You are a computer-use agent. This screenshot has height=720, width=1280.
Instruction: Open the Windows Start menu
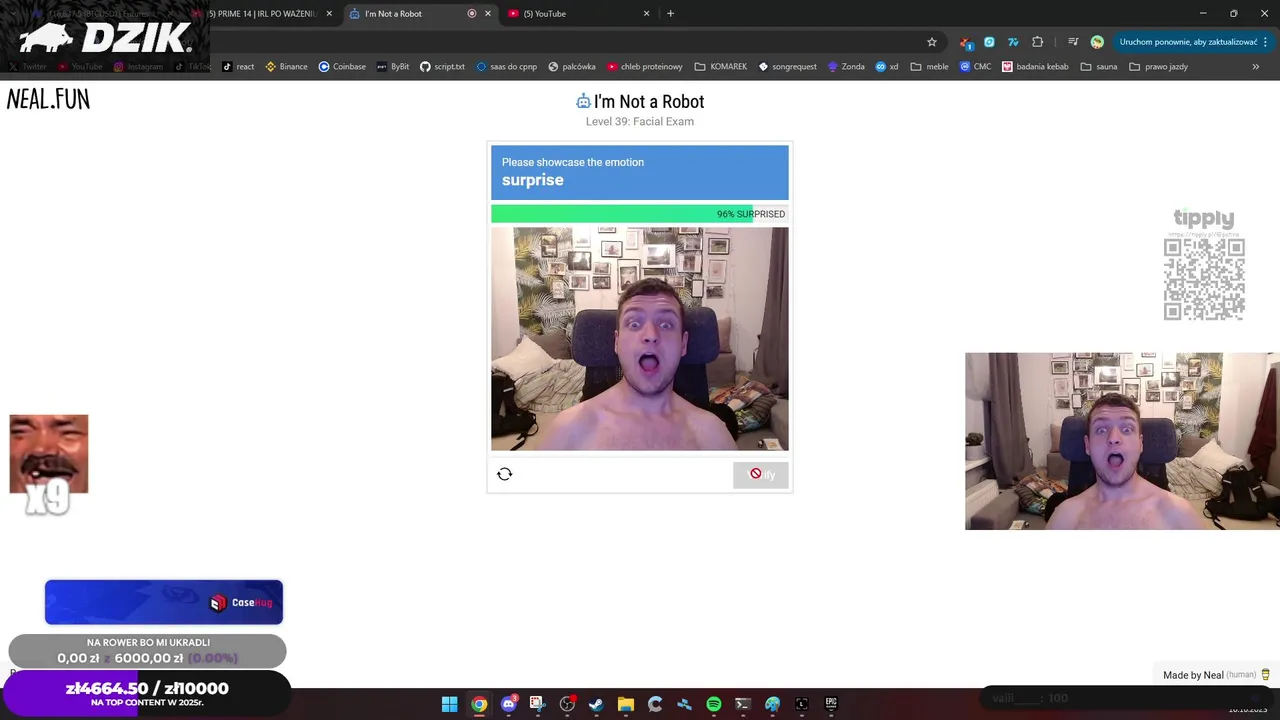450,704
